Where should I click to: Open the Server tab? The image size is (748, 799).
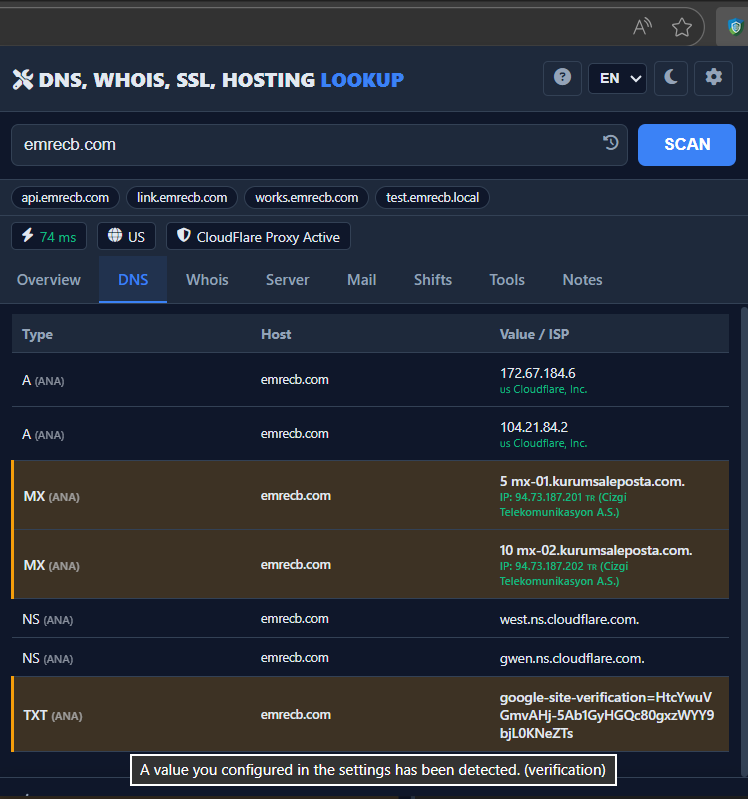tap(287, 280)
